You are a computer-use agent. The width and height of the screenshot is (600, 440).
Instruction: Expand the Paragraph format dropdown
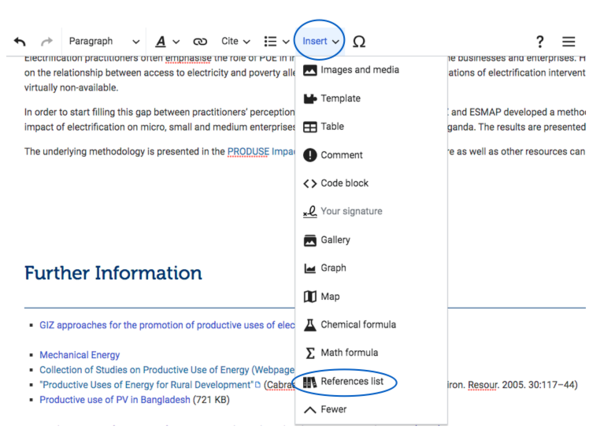coord(103,42)
